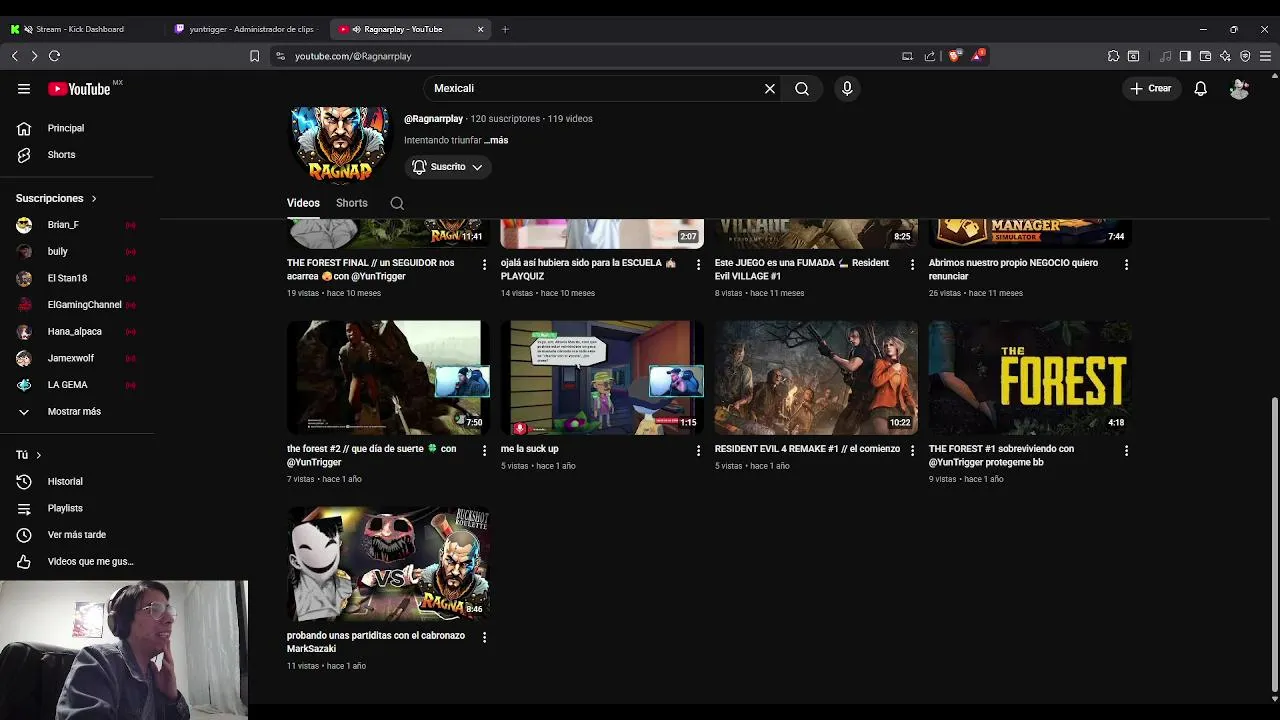Screen dimensions: 1280x720
Task: Switch to channel Shorts tab
Action: click(x=352, y=203)
